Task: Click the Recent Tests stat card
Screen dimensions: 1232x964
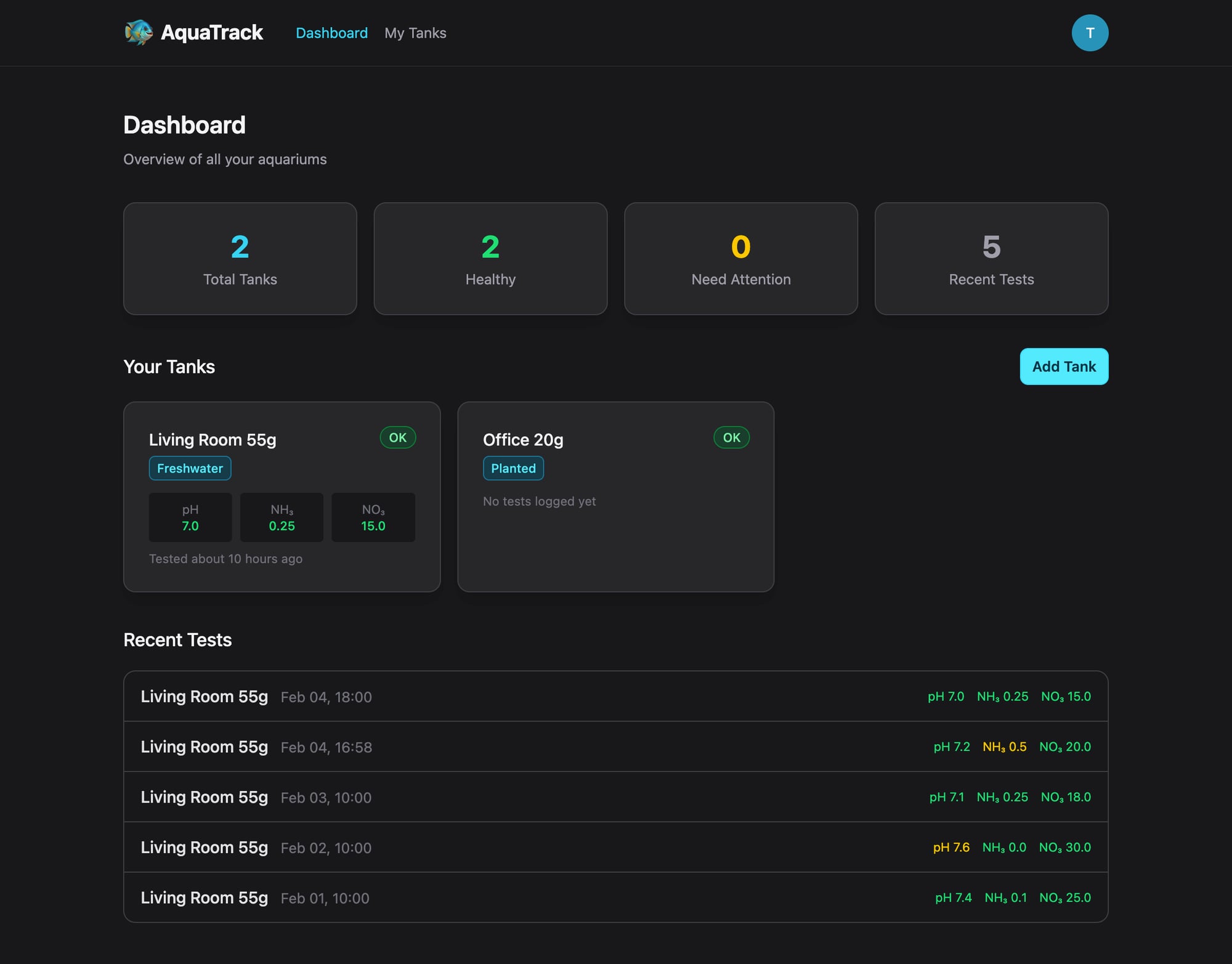Action: pos(991,259)
